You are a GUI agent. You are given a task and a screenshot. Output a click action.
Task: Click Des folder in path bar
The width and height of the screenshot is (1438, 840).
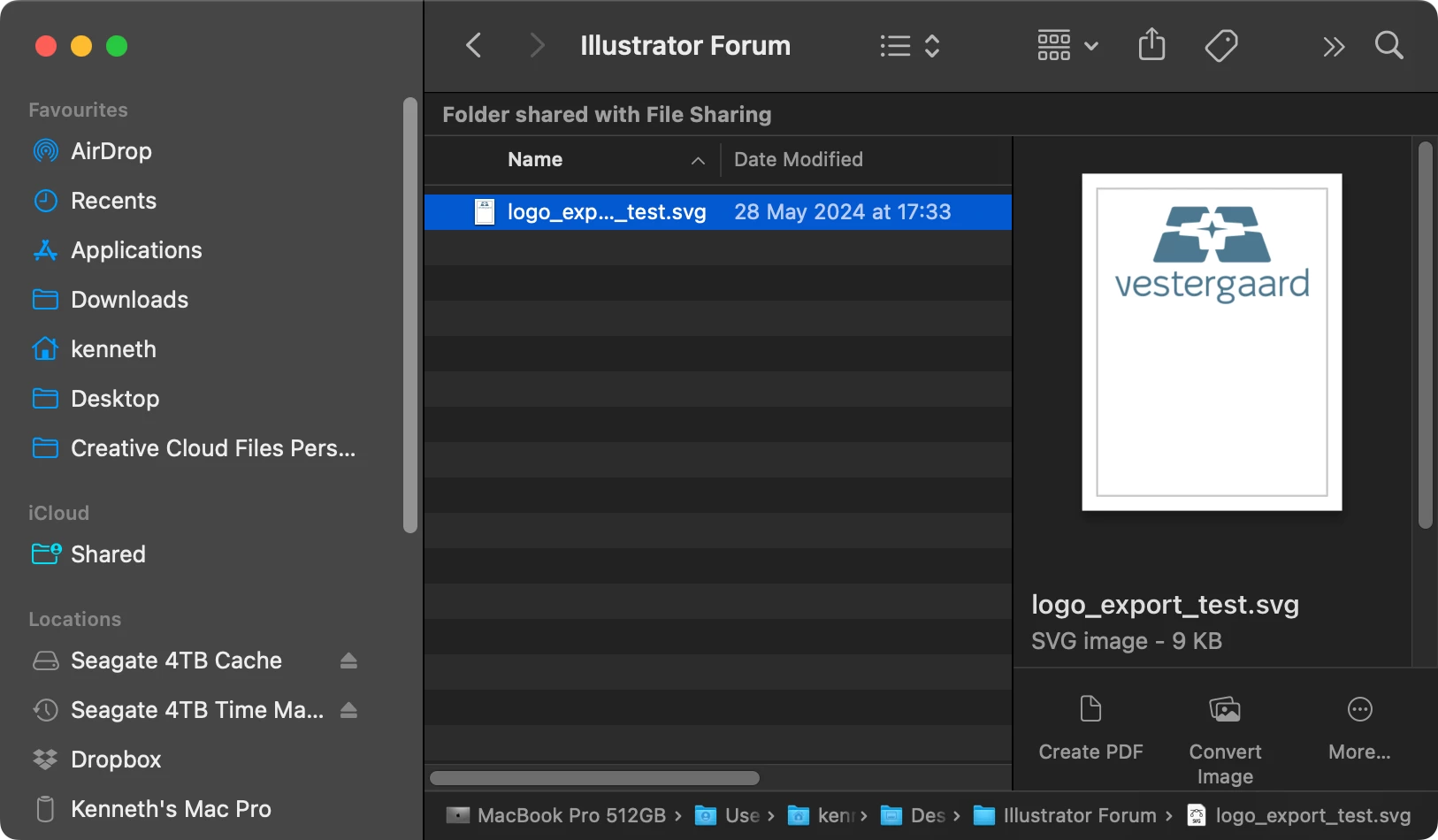click(x=913, y=815)
